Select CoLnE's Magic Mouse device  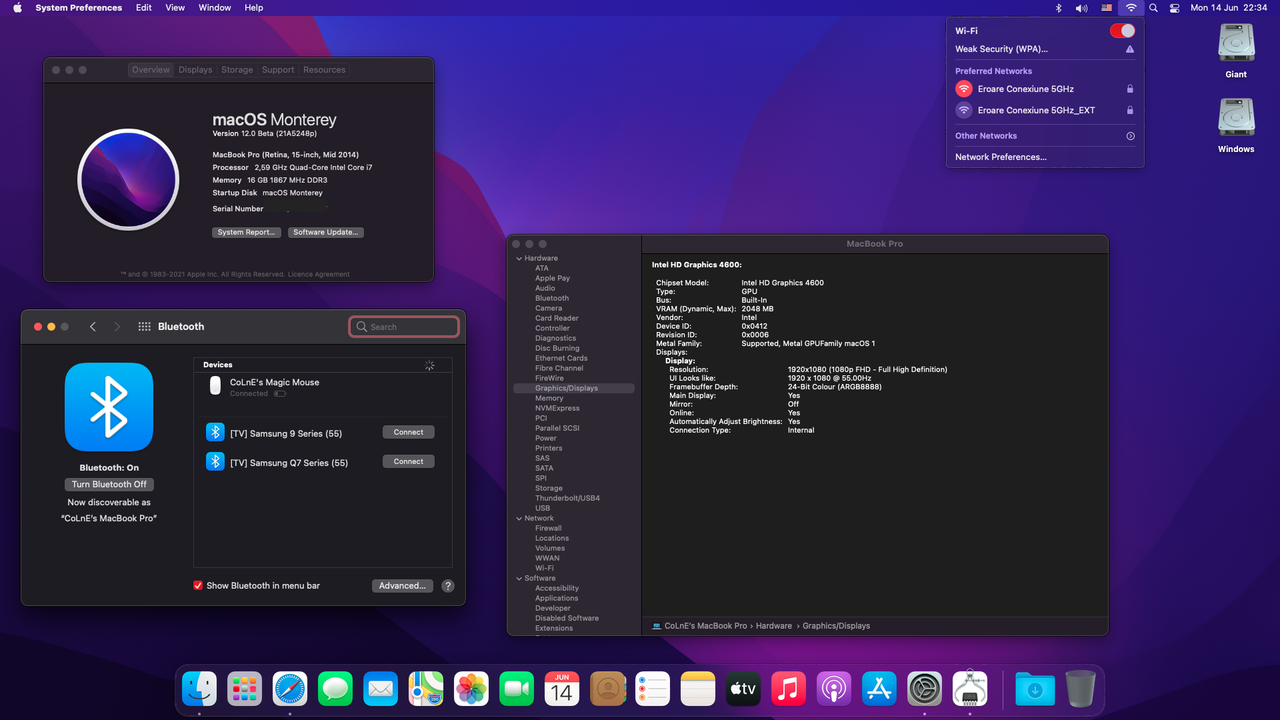pos(323,387)
